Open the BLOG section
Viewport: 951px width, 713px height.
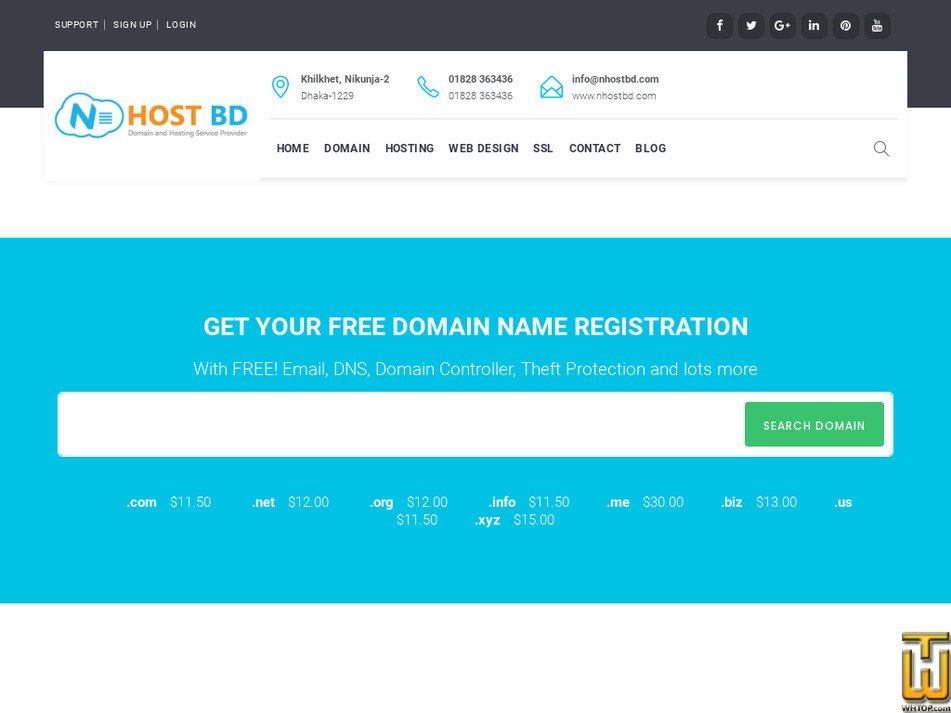coord(650,148)
